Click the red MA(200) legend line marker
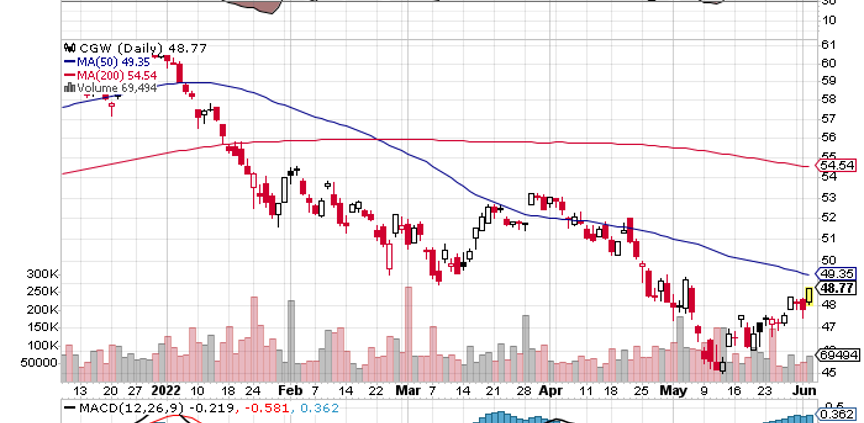This screenshot has width=864, height=423. (x=69, y=74)
